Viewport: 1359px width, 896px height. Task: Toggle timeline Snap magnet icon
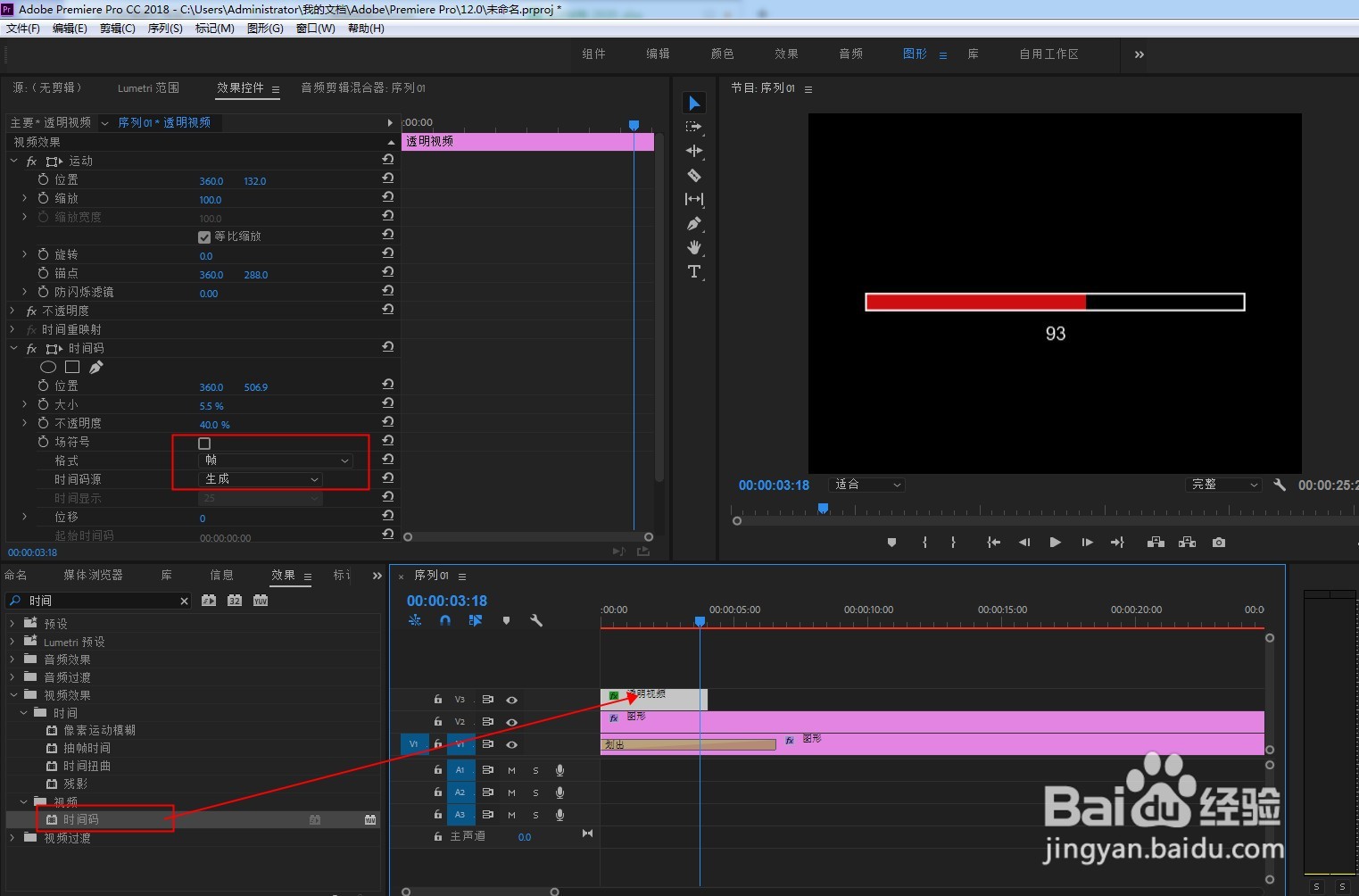point(445,620)
